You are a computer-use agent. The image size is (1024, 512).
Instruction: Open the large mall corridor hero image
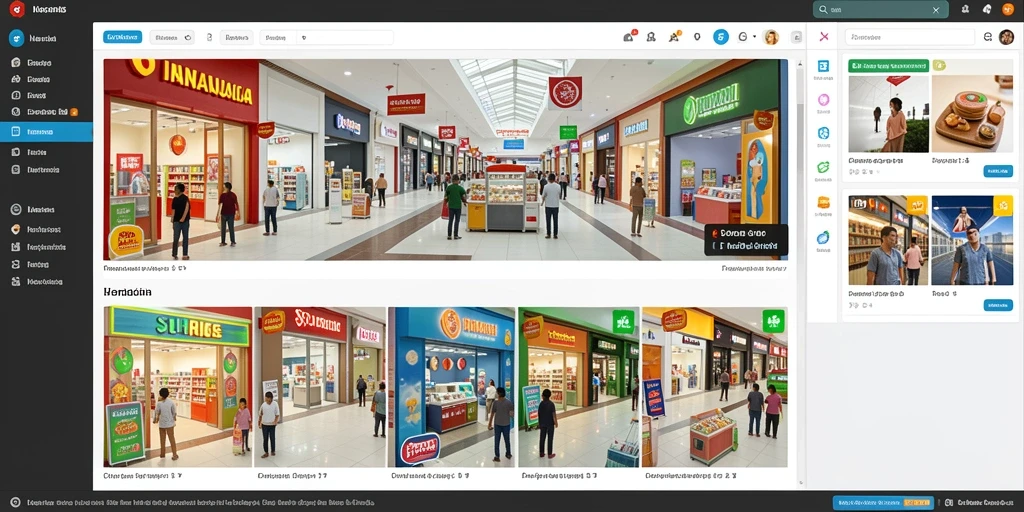tap(445, 159)
